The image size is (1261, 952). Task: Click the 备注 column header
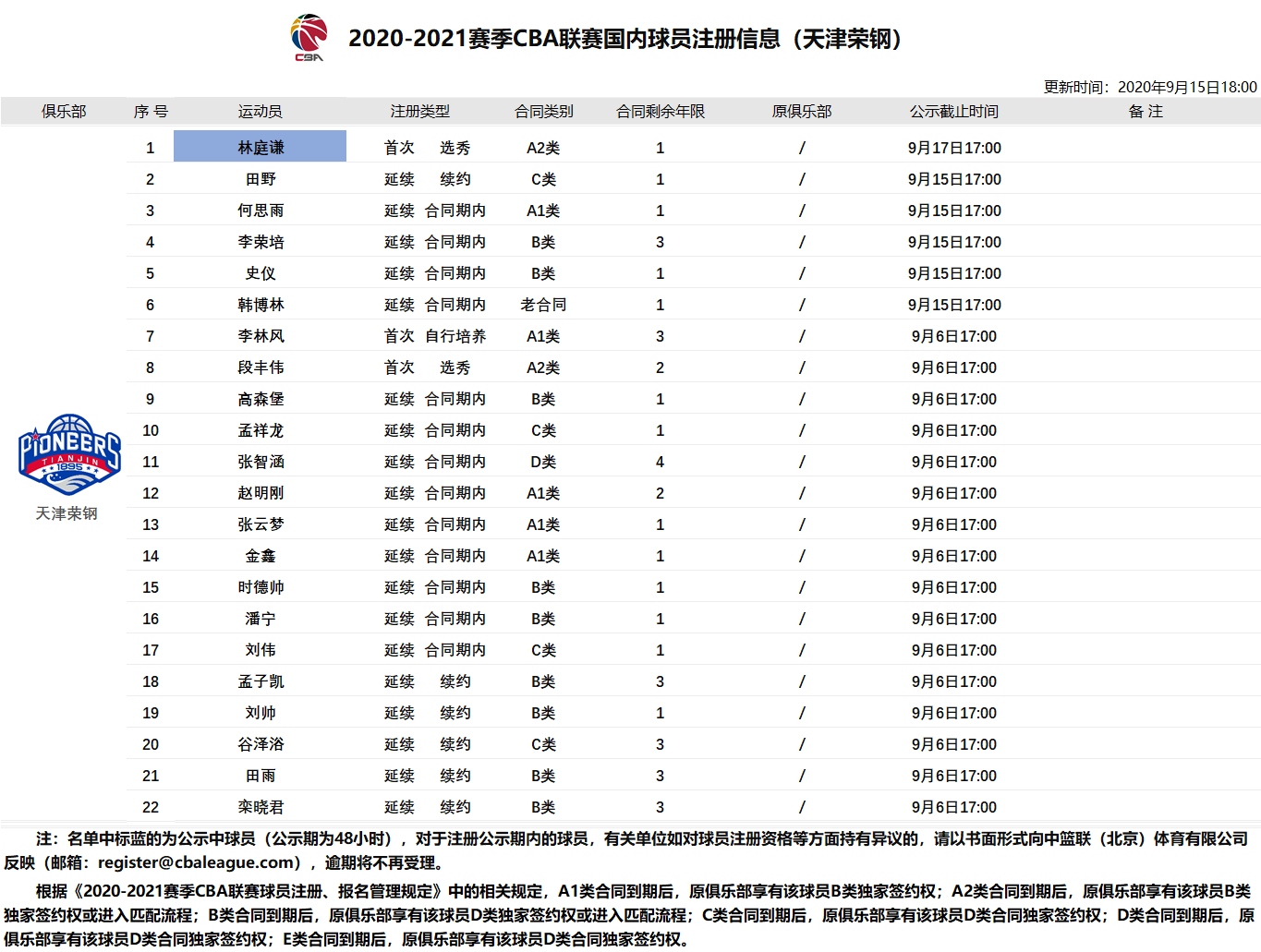tap(1146, 112)
